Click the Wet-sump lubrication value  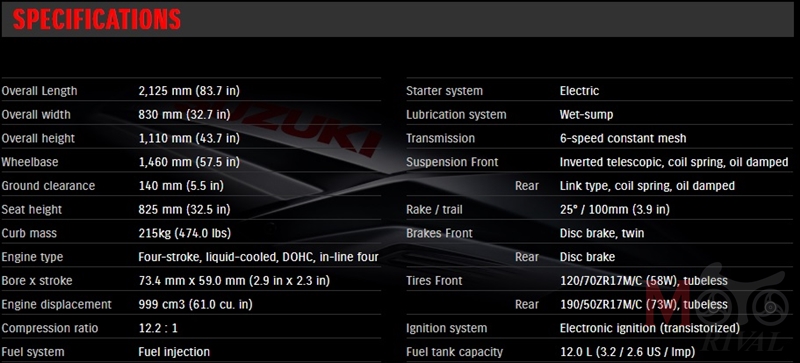(x=586, y=115)
